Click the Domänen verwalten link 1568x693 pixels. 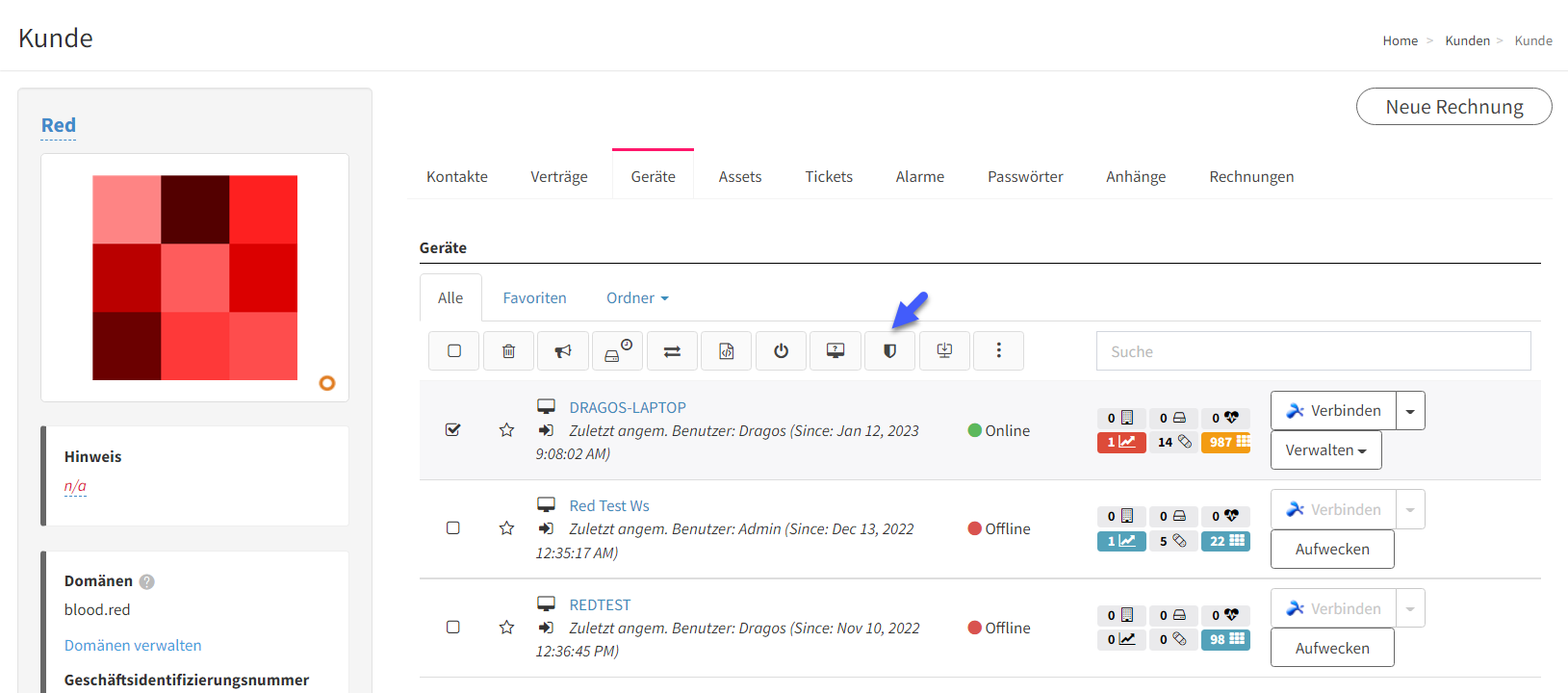click(133, 646)
